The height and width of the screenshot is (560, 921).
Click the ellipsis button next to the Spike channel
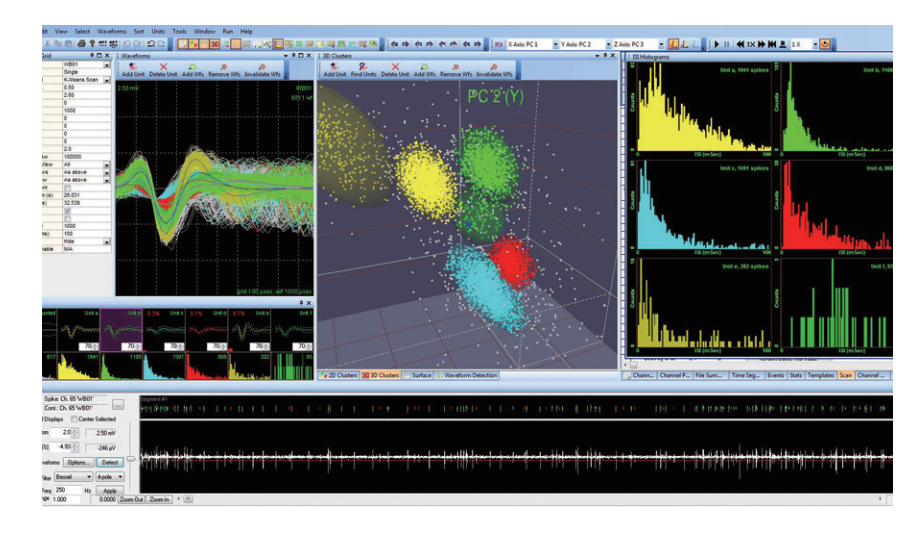point(118,405)
